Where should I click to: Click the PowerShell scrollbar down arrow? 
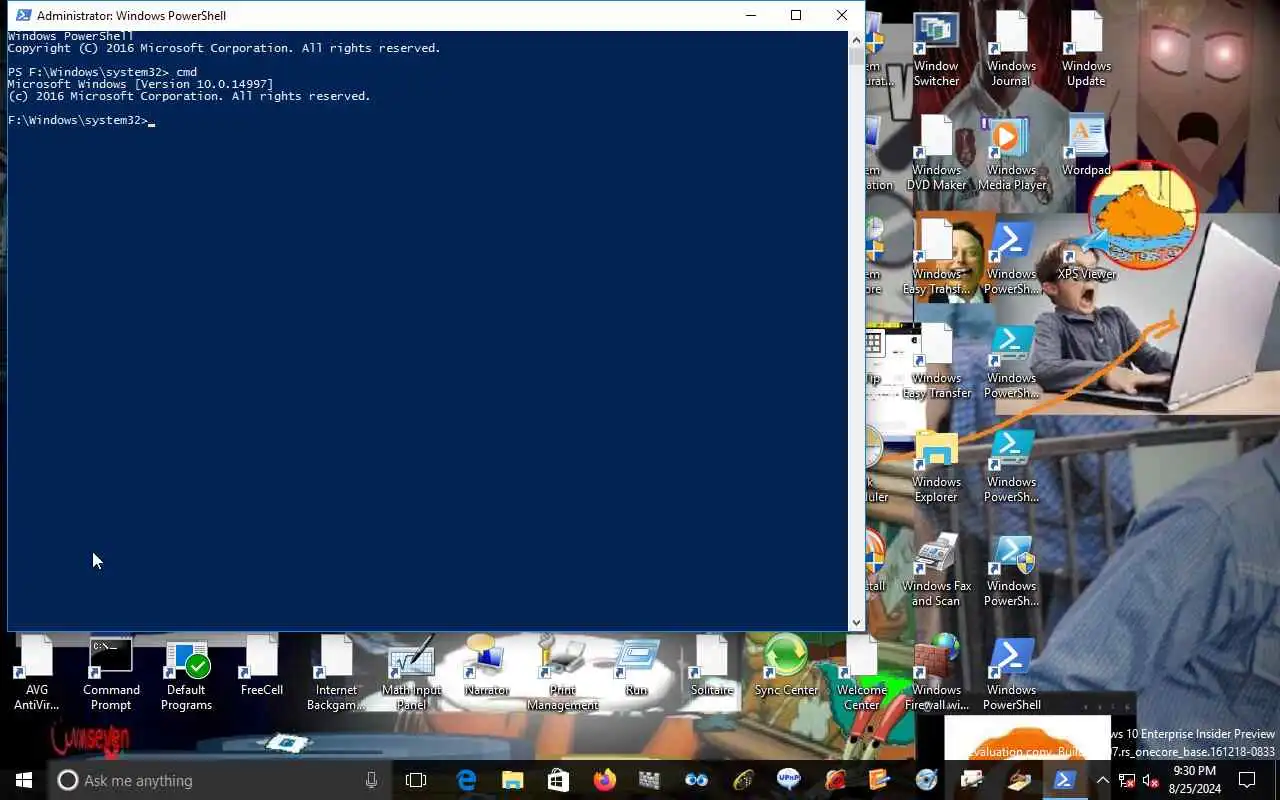click(x=856, y=623)
